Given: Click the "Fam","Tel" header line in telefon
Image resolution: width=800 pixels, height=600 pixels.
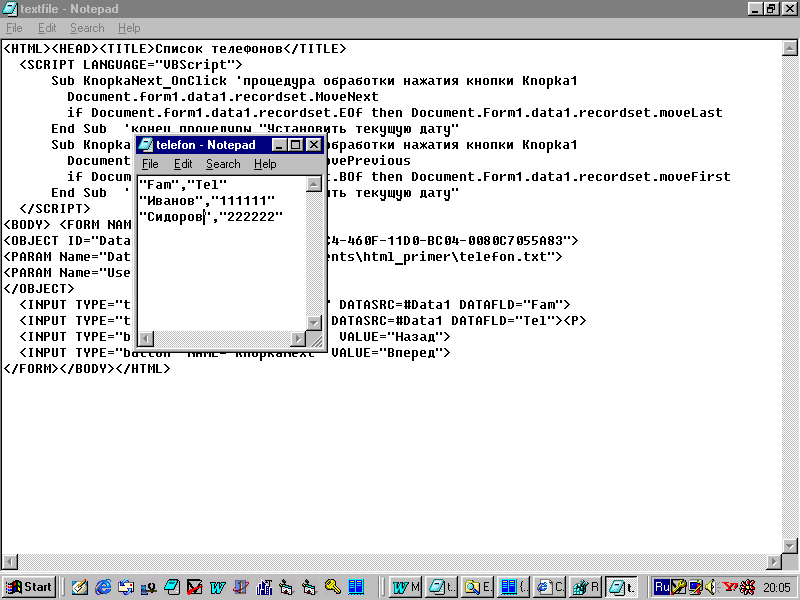Looking at the screenshot, I should pos(183,185).
